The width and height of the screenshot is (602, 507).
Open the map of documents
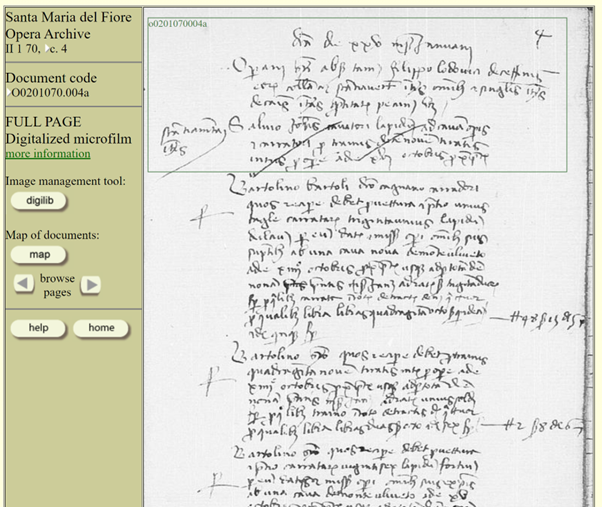pos(39,255)
